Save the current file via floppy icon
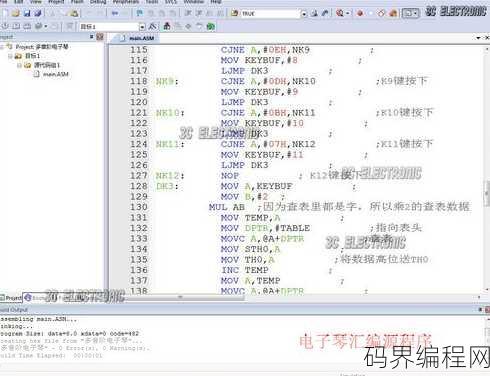This screenshot has height=376, width=490. tap(27, 13)
